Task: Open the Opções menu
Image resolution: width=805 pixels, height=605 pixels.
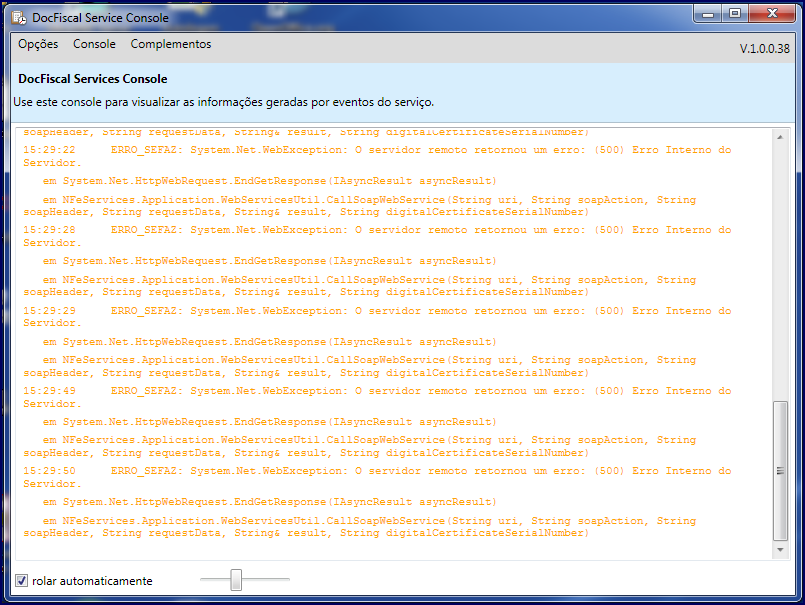Action: [38, 44]
